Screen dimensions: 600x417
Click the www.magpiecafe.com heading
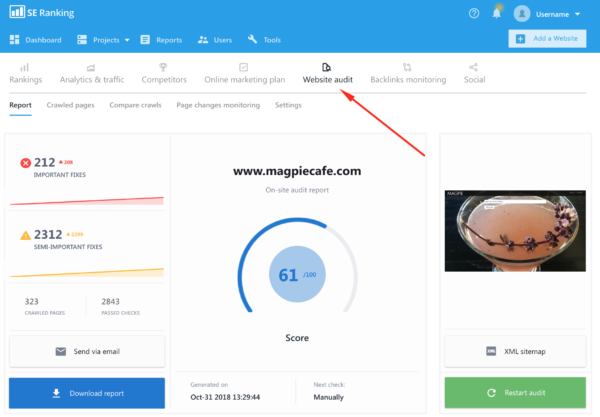(x=297, y=171)
